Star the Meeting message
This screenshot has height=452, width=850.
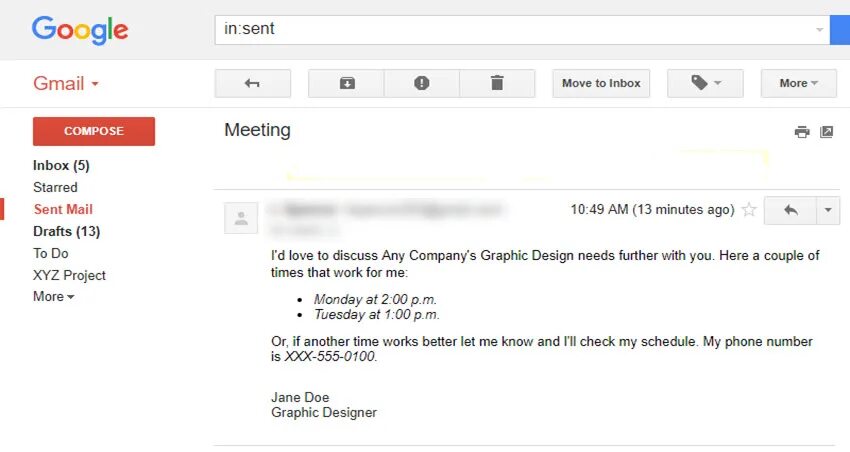click(749, 210)
